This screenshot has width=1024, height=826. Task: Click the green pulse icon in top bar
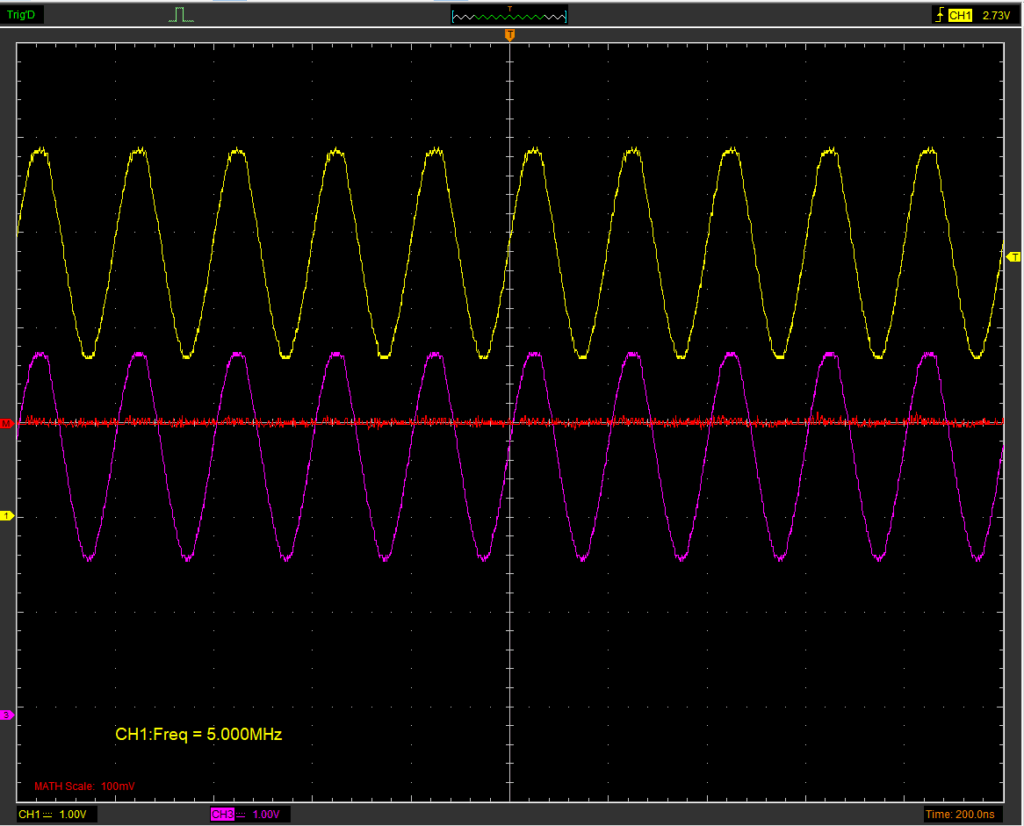180,15
